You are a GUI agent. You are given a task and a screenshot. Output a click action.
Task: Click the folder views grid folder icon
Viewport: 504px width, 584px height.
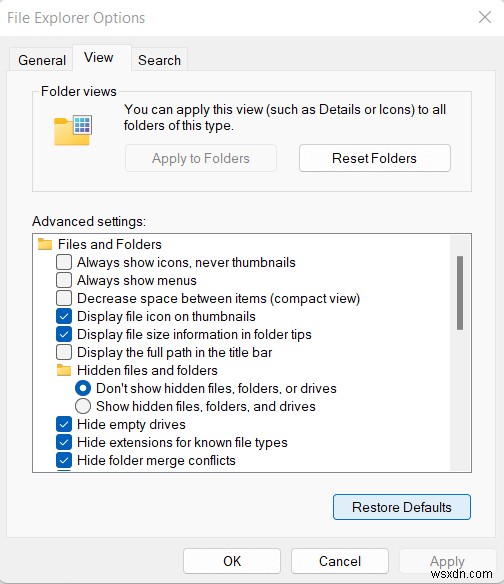[73, 130]
